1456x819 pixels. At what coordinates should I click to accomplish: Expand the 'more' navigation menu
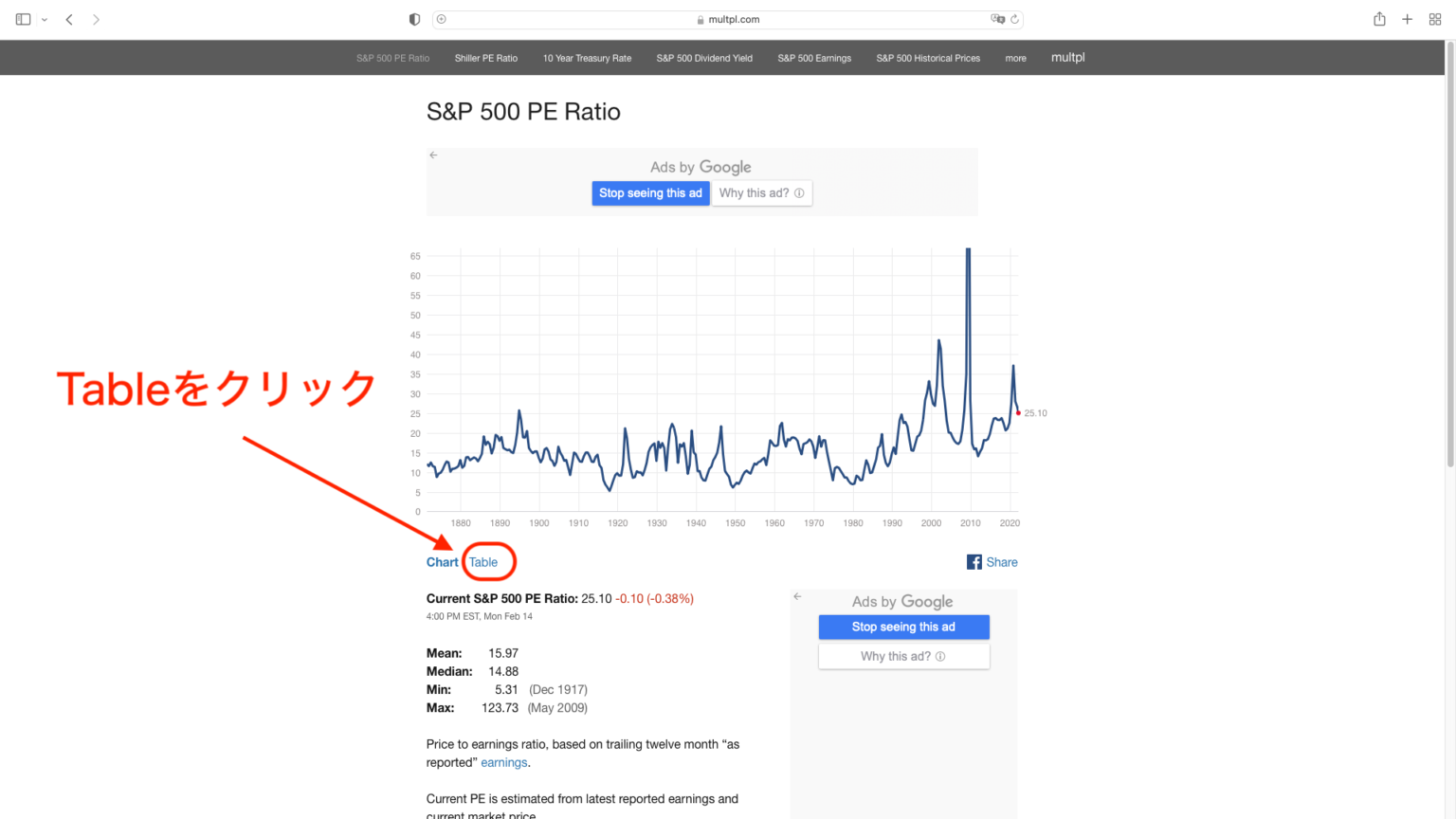(1015, 58)
